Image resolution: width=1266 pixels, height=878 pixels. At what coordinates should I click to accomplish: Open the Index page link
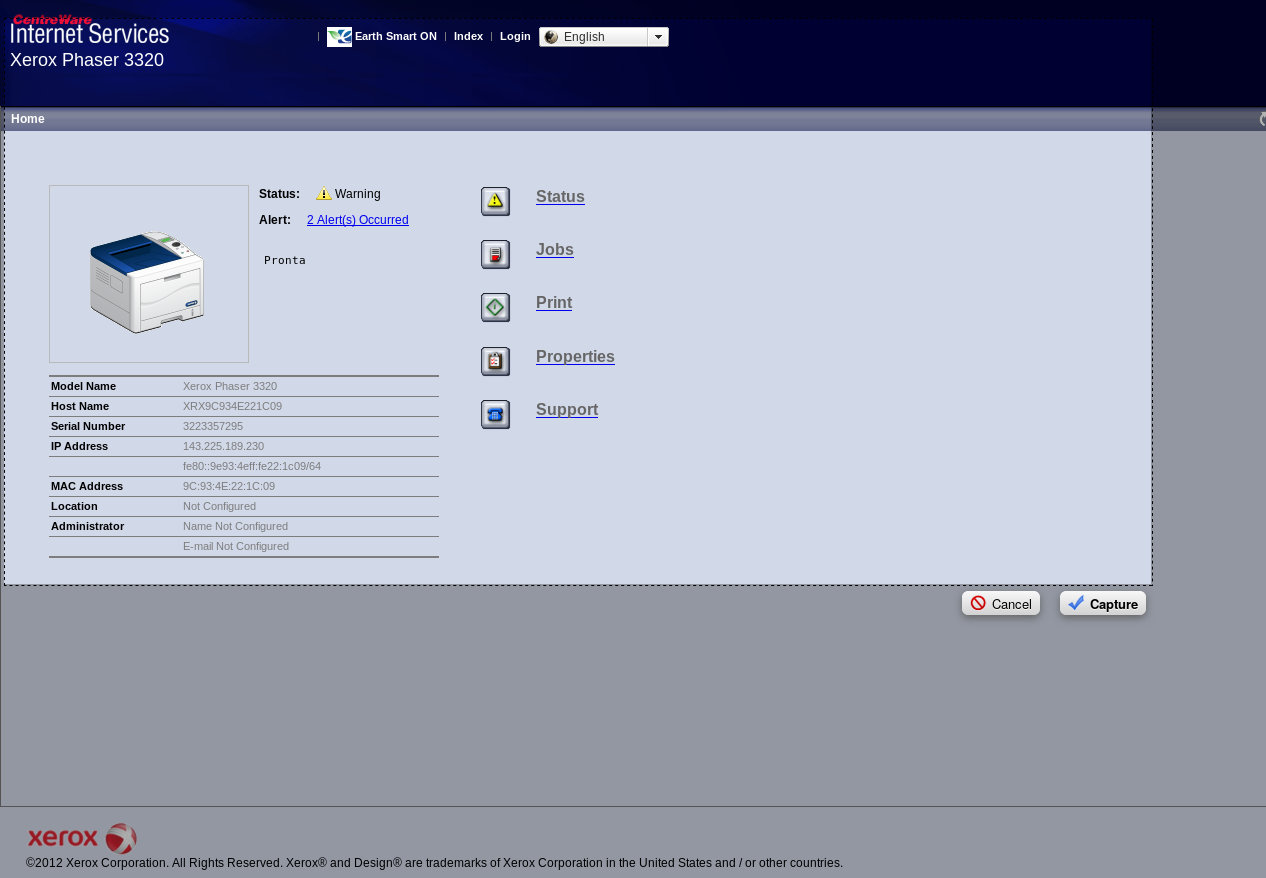[468, 36]
